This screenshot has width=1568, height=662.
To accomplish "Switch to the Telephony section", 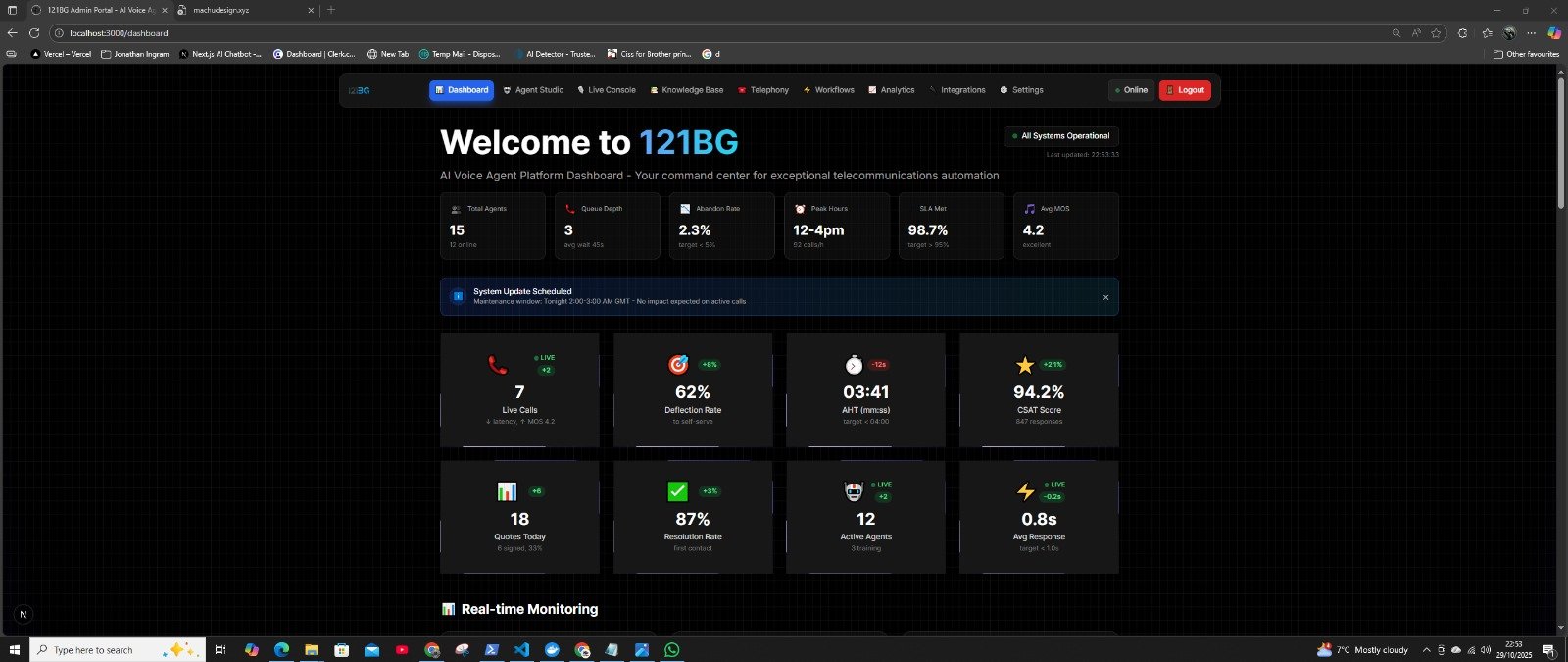I will click(x=763, y=90).
